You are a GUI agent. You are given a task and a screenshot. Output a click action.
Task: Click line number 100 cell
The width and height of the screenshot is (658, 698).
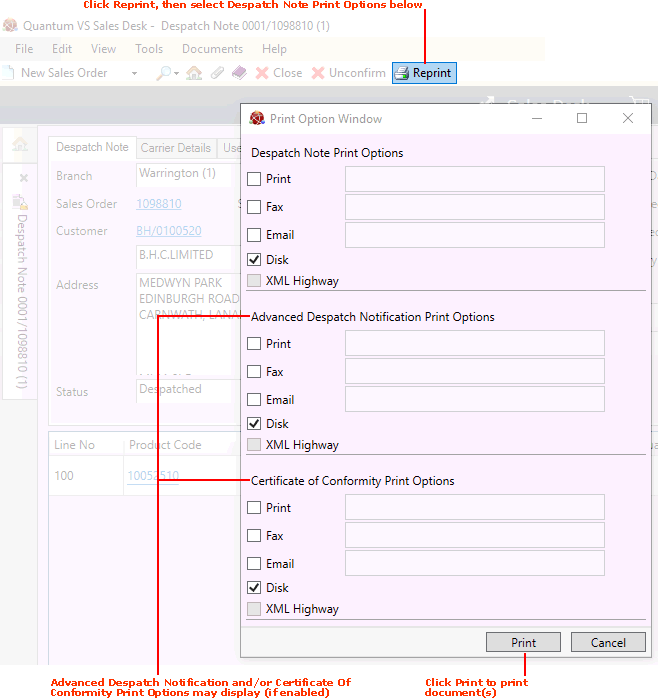(86, 476)
